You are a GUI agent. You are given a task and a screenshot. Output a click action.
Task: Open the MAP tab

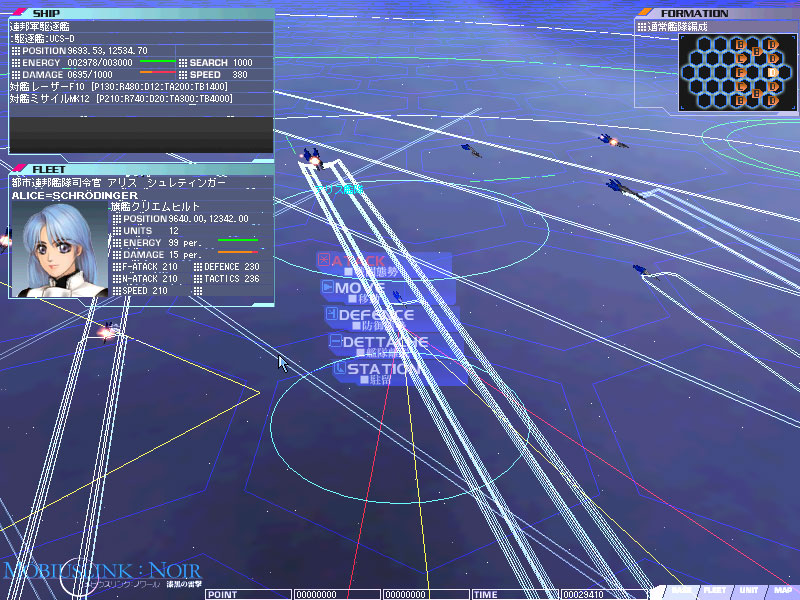(x=782, y=591)
